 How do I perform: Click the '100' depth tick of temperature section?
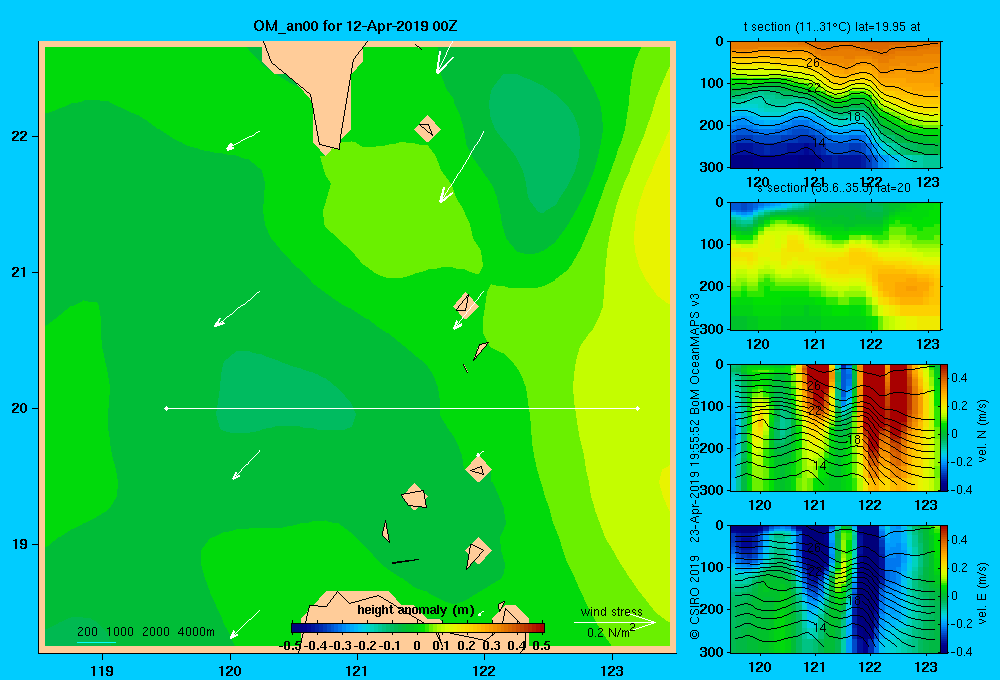coord(710,83)
